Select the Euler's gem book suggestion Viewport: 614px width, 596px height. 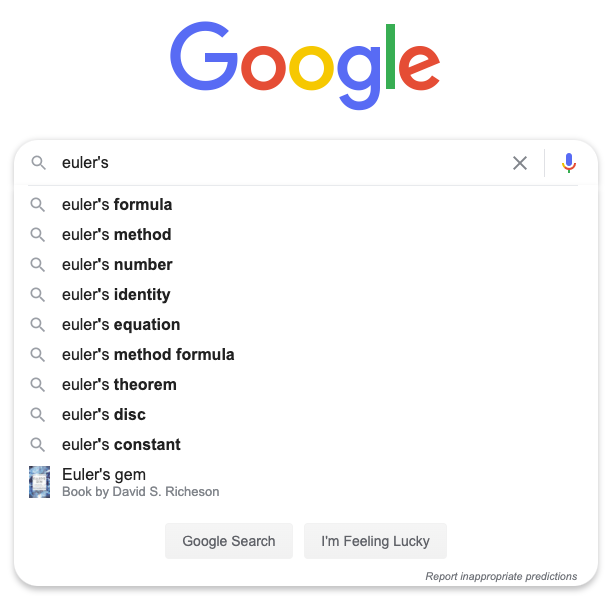click(303, 482)
